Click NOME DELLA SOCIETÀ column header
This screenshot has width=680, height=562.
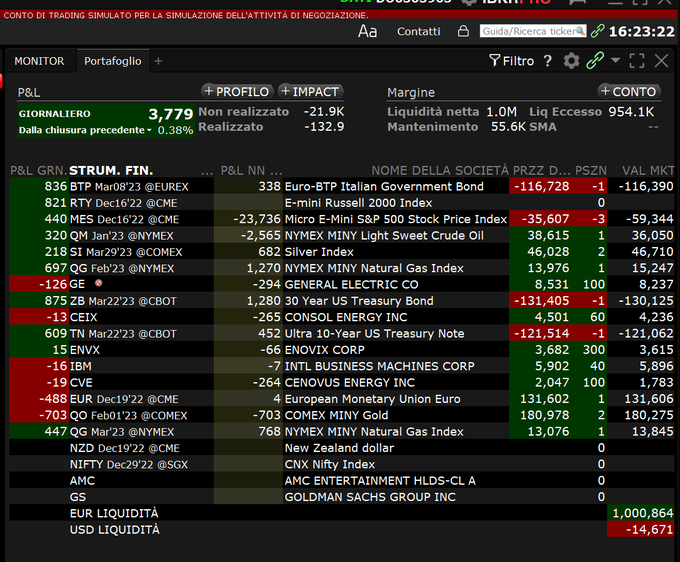coord(440,170)
